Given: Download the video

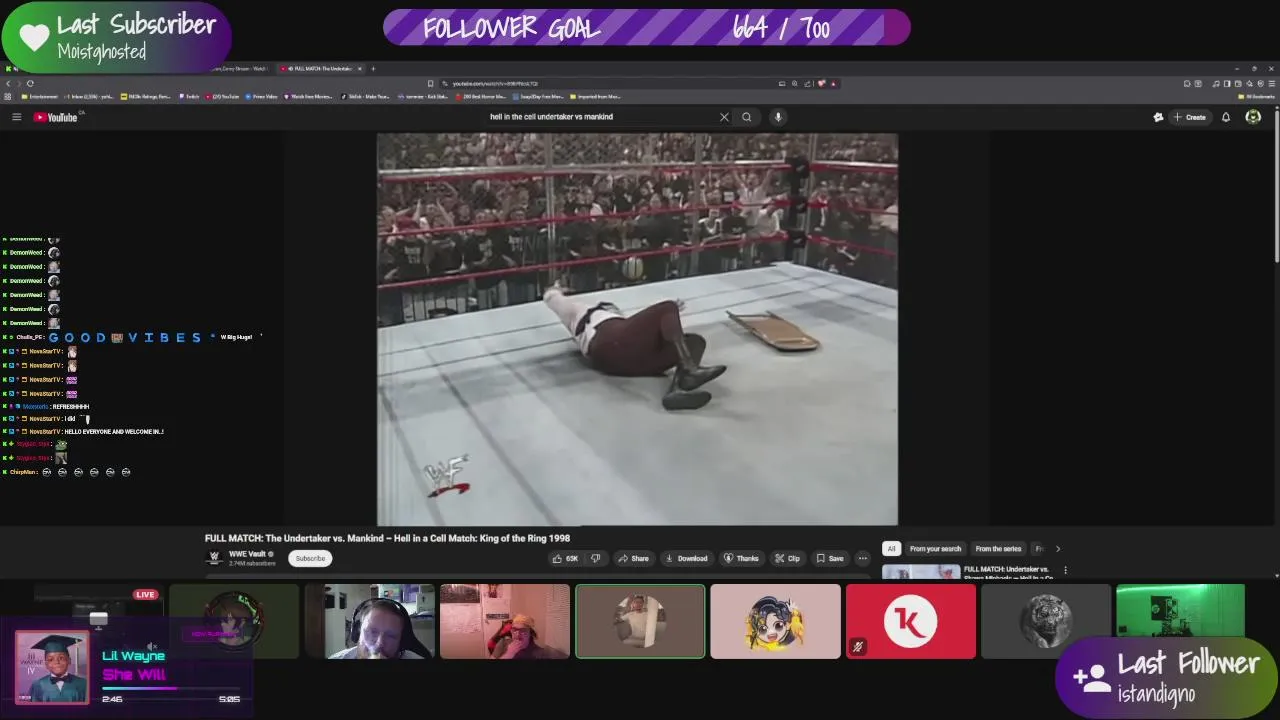Looking at the screenshot, I should point(686,558).
